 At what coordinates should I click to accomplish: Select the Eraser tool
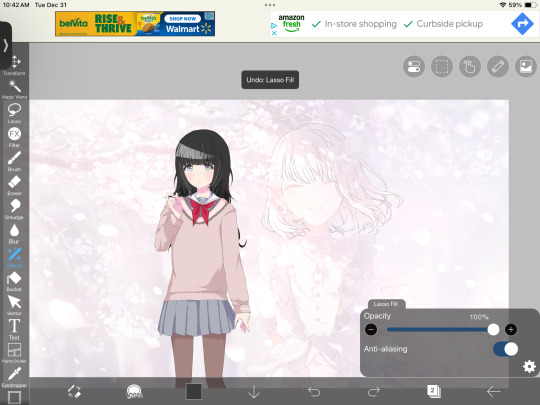pyautogui.click(x=14, y=185)
